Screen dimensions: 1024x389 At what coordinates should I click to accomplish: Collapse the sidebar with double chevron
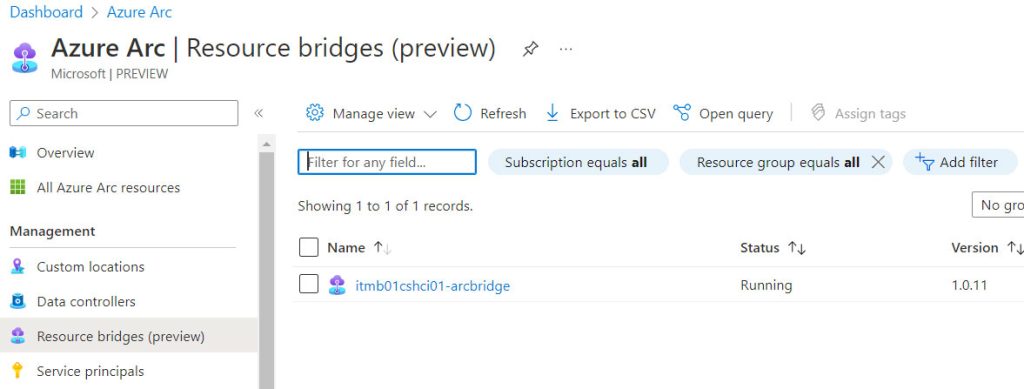[x=259, y=113]
